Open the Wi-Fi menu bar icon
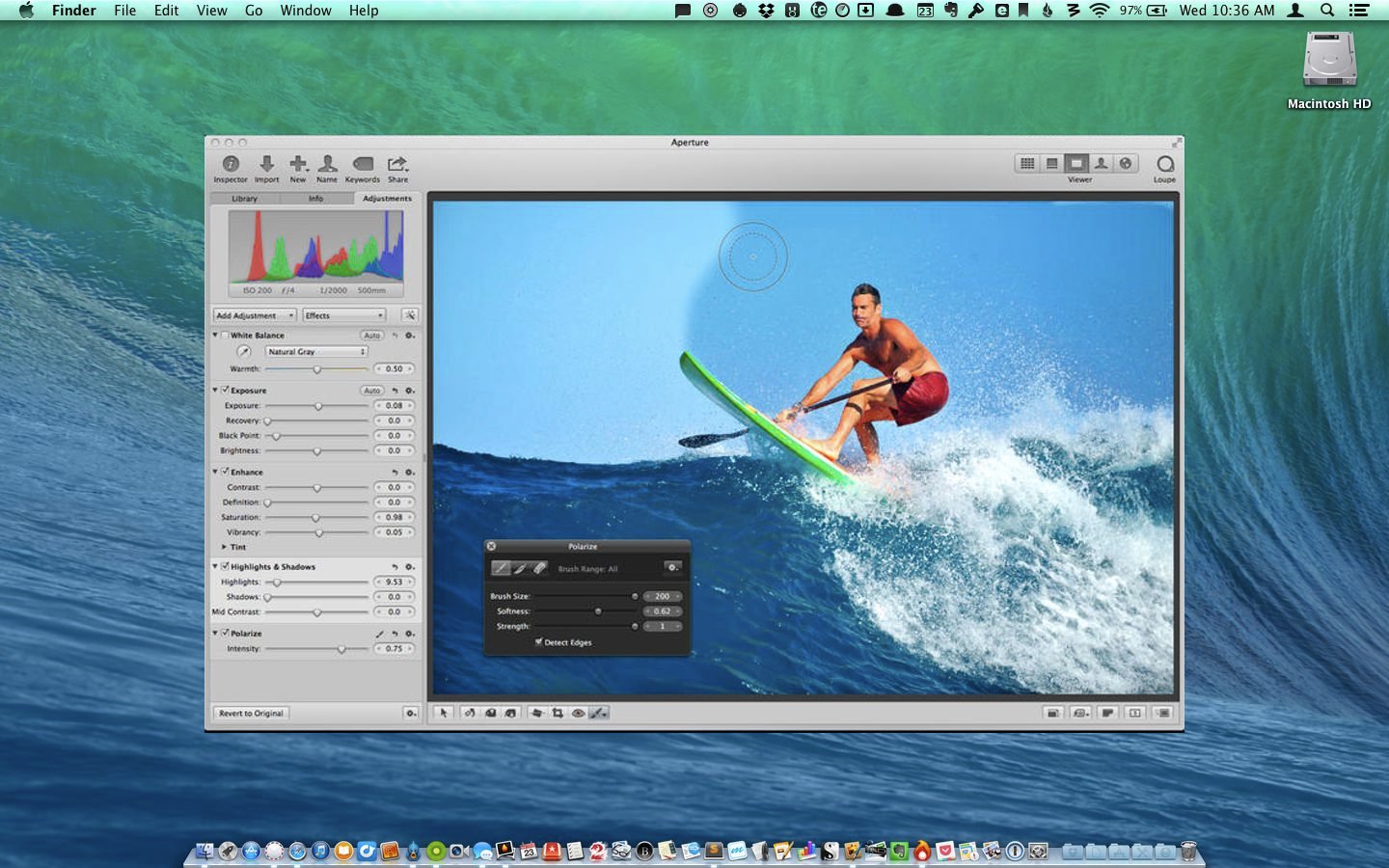Screen dimensions: 1389x868 1100,11
